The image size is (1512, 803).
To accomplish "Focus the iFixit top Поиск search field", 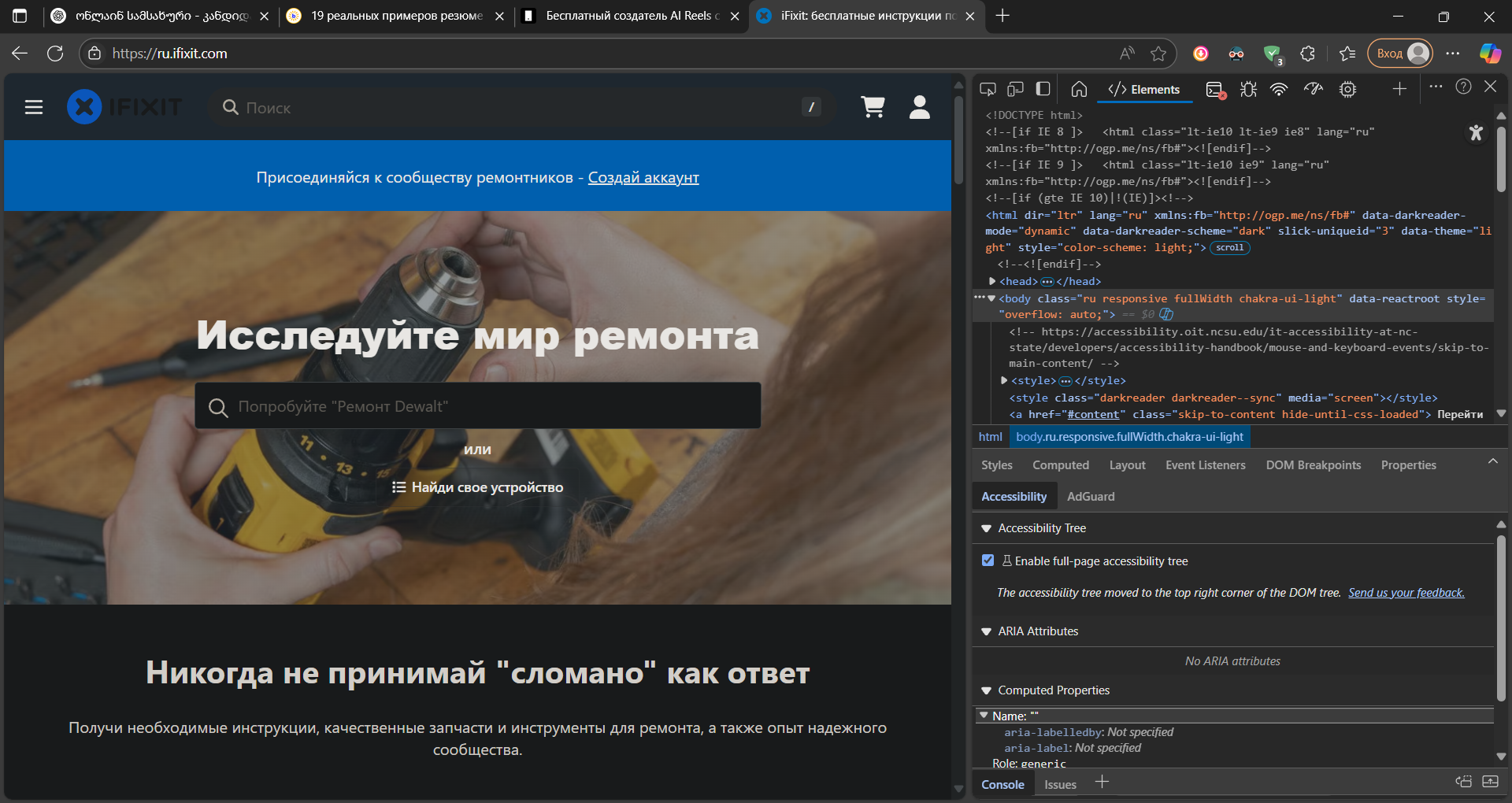I will pyautogui.click(x=520, y=108).
